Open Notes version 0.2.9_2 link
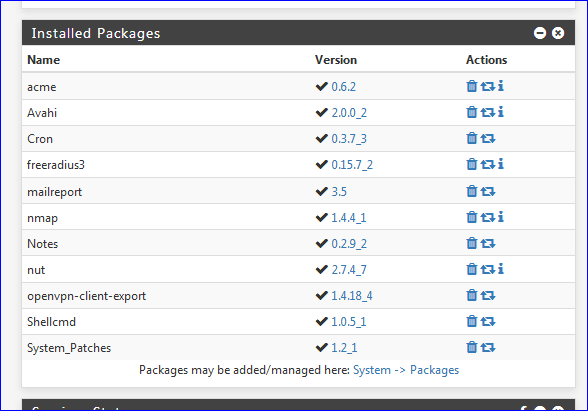 pyautogui.click(x=349, y=244)
